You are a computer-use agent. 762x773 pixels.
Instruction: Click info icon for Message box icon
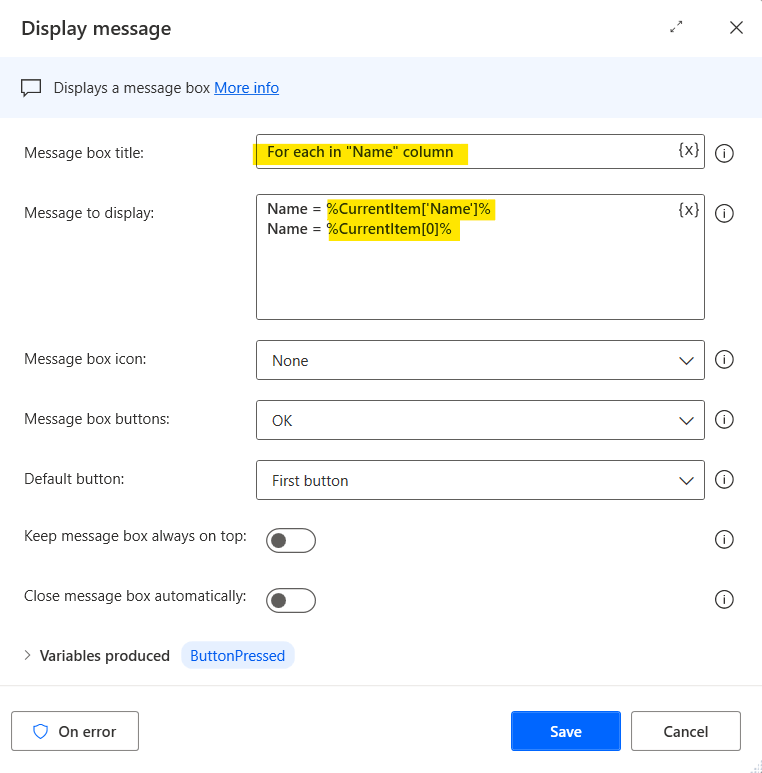pos(725,360)
